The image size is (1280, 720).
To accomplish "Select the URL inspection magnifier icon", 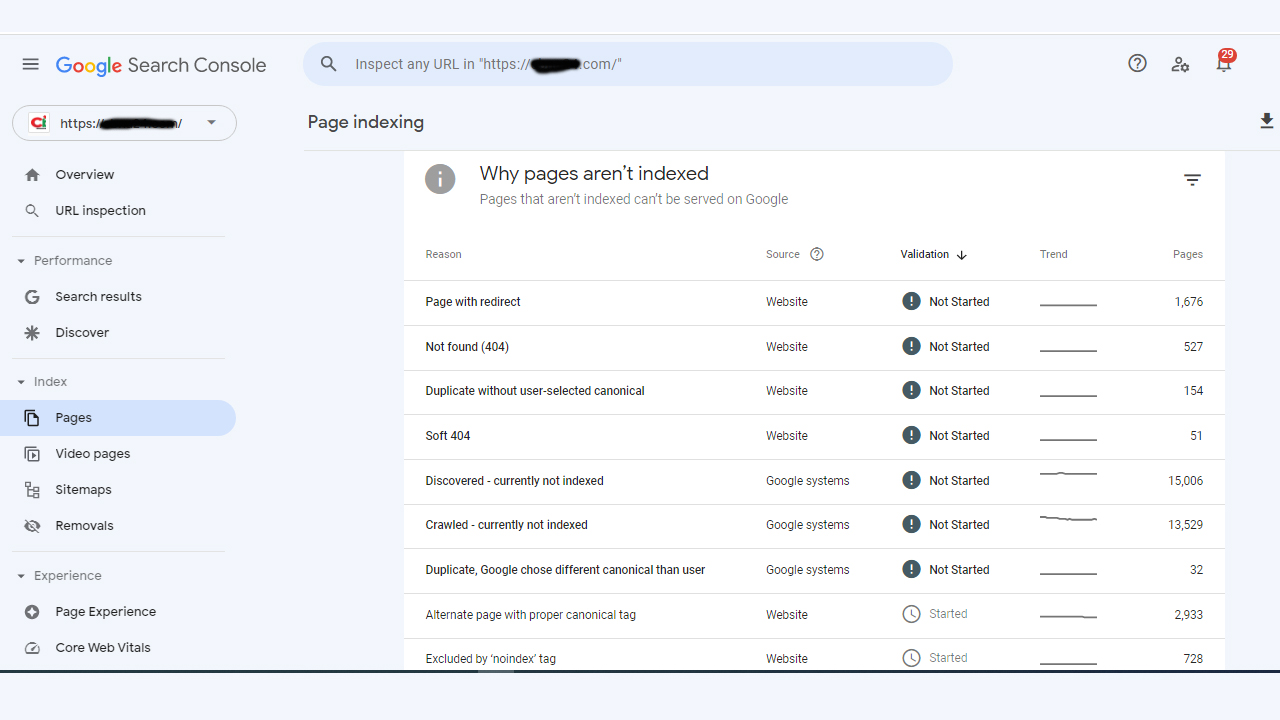I will tap(33, 210).
